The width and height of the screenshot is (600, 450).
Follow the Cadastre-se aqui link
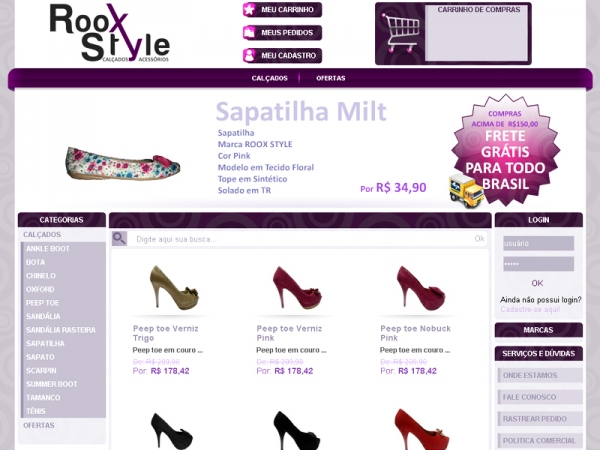(530, 309)
